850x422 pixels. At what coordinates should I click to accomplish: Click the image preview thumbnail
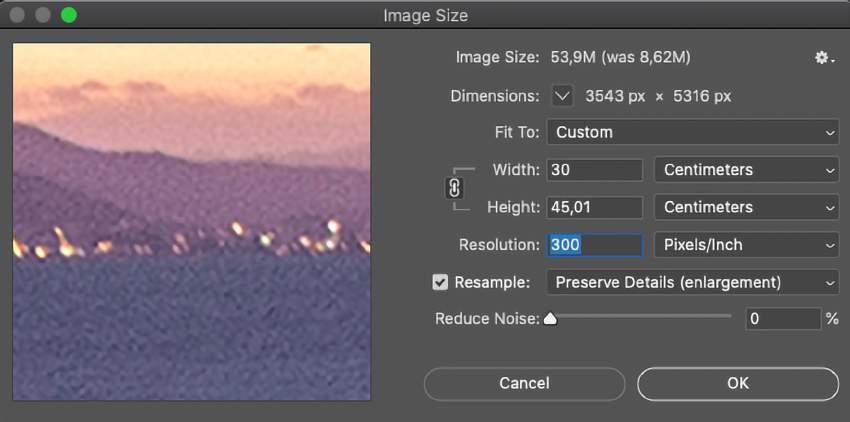(191, 221)
